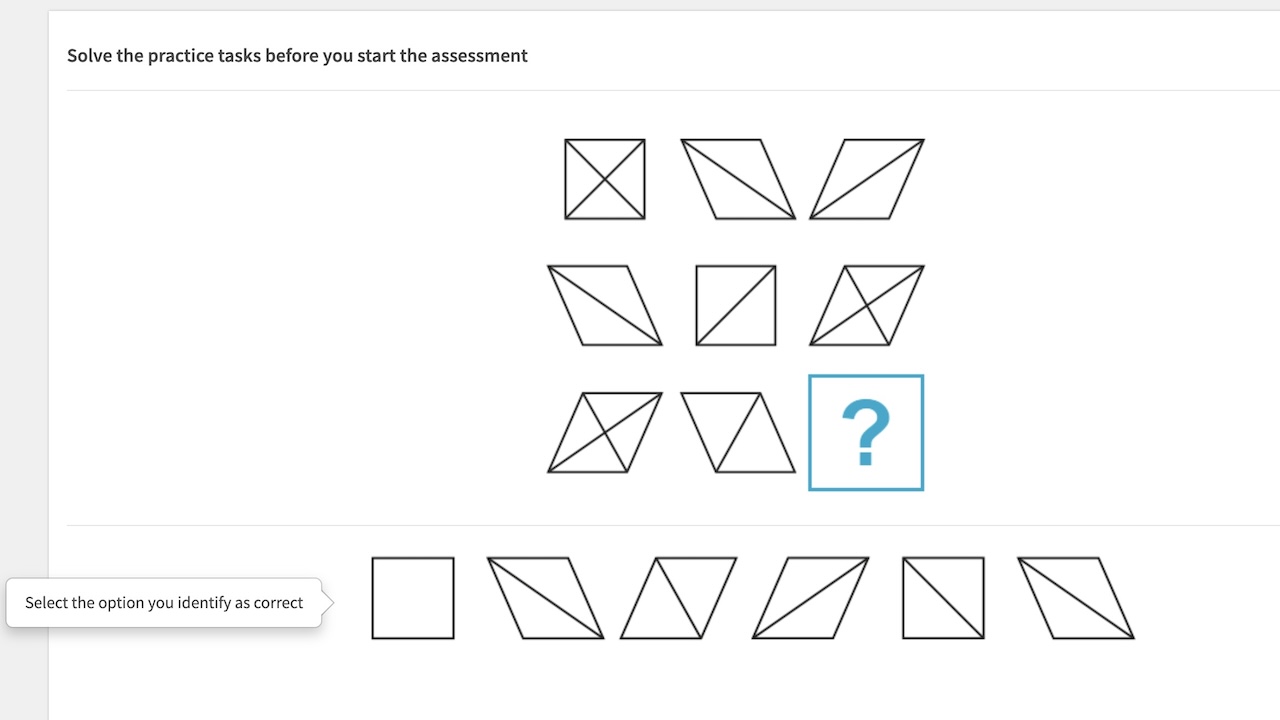
Task: Click the Select the option speech bubble
Action: pos(163,602)
